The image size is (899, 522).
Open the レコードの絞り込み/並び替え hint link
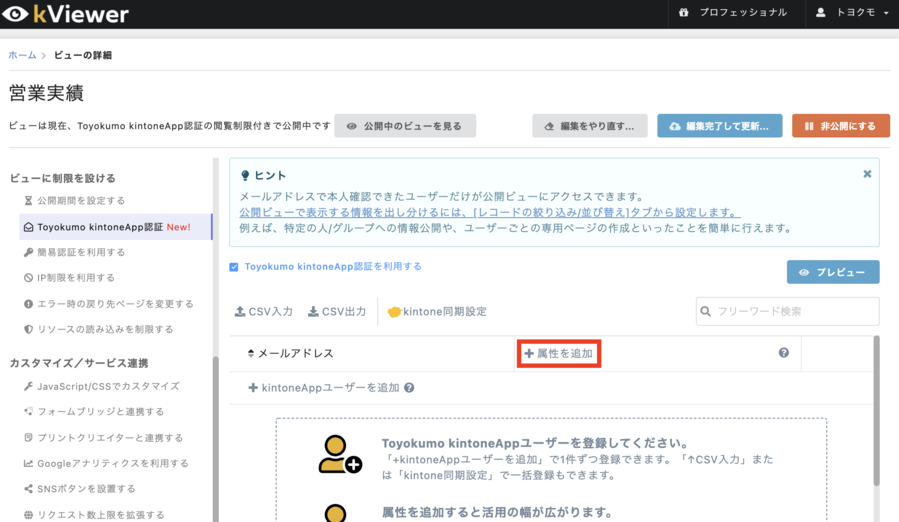click(490, 212)
